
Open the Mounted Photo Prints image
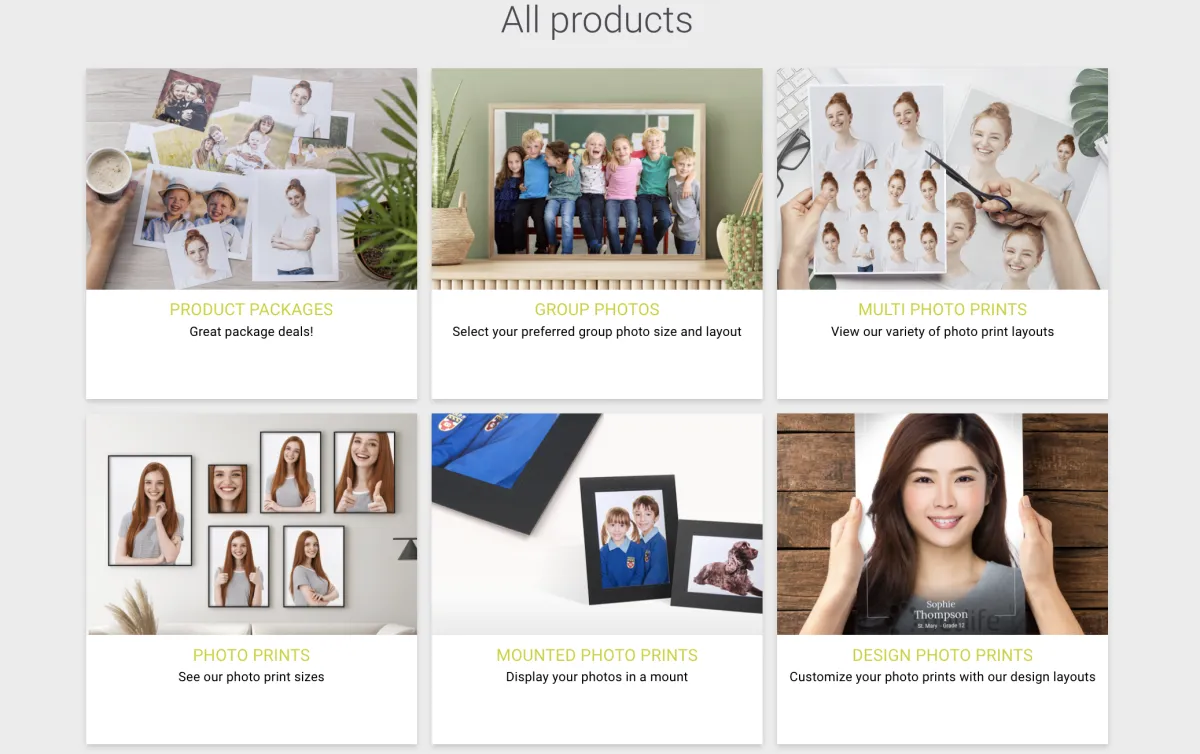pyautogui.click(x=597, y=524)
